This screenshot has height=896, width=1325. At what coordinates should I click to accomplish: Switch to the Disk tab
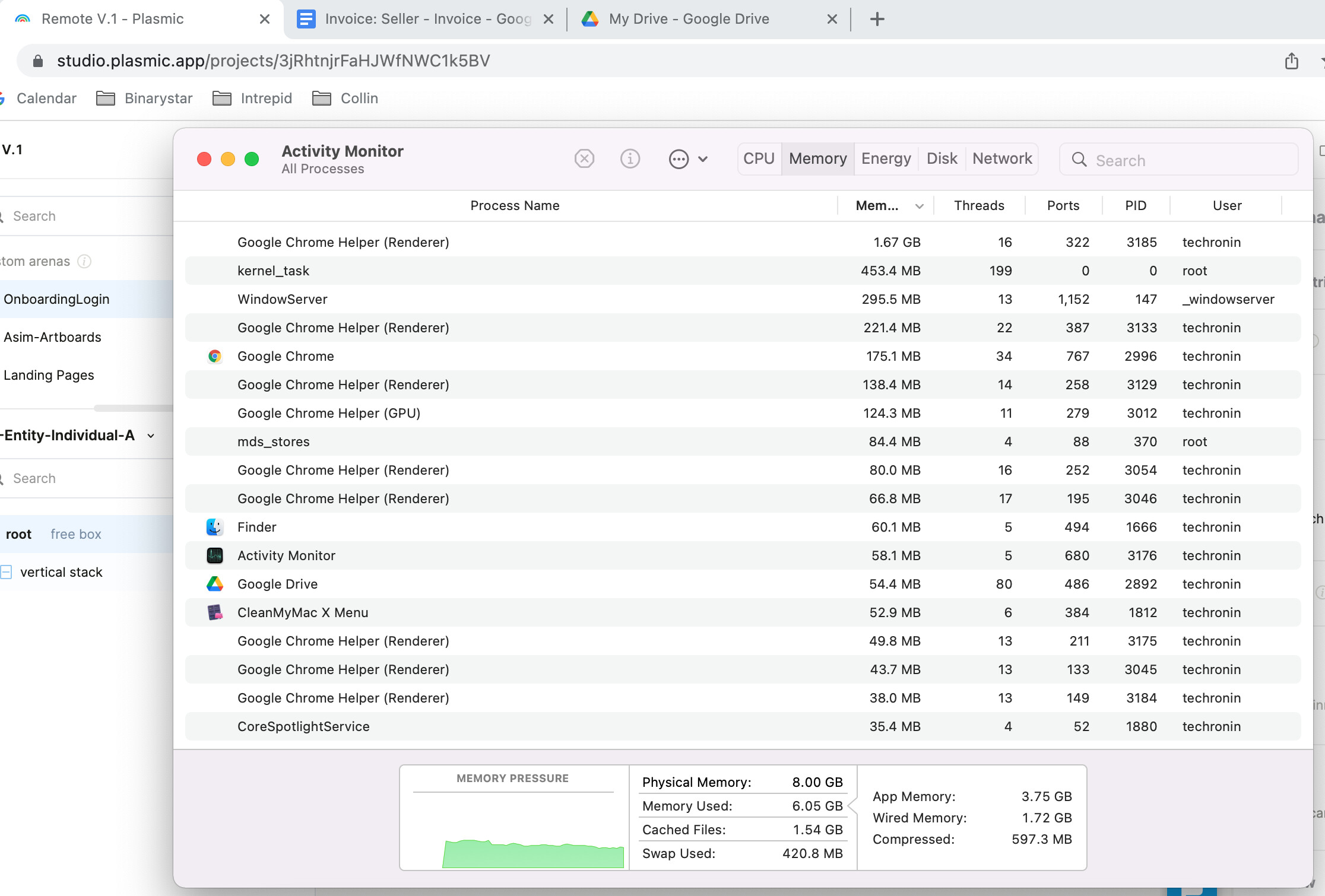(942, 159)
